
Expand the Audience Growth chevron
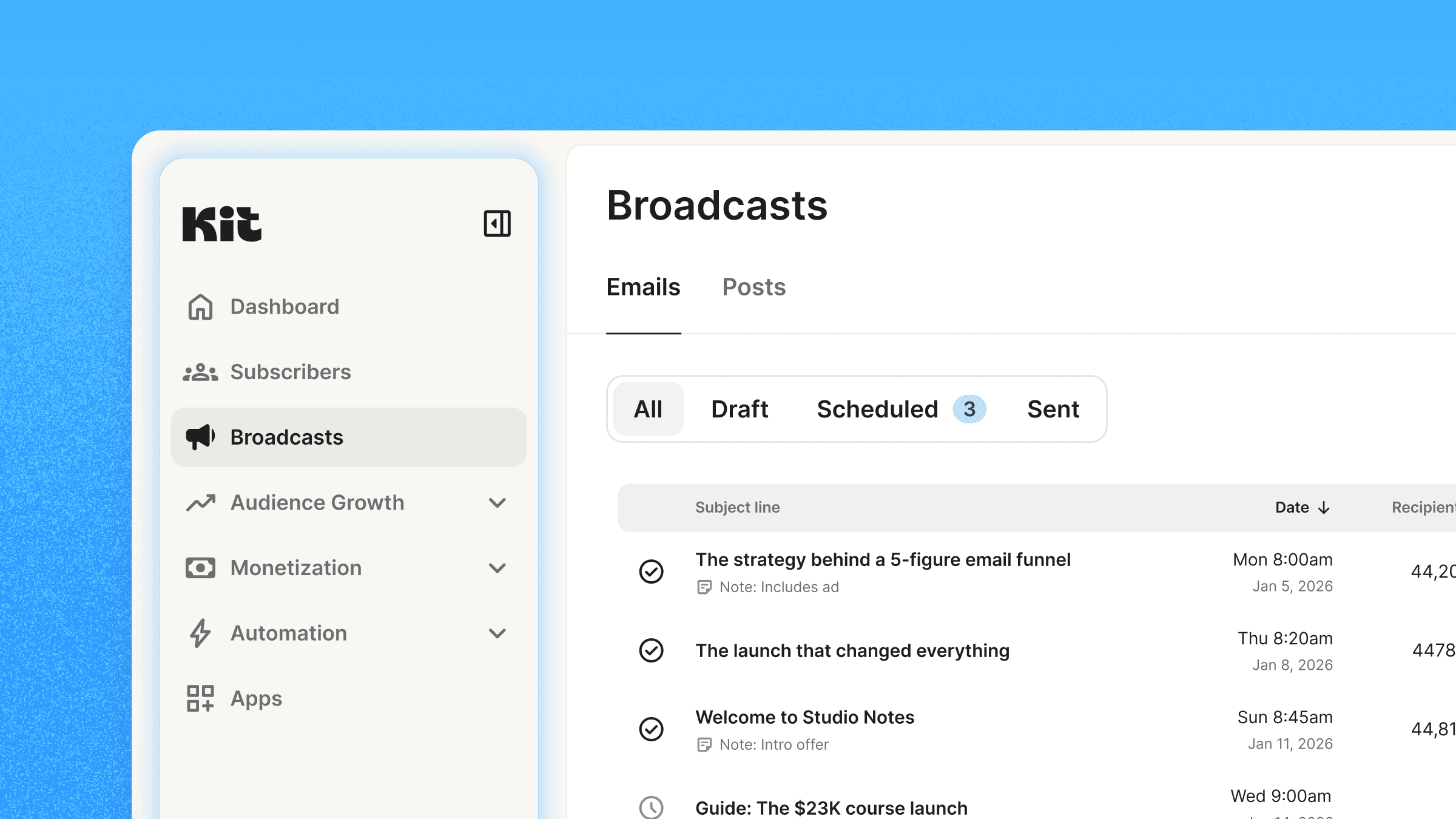497,503
